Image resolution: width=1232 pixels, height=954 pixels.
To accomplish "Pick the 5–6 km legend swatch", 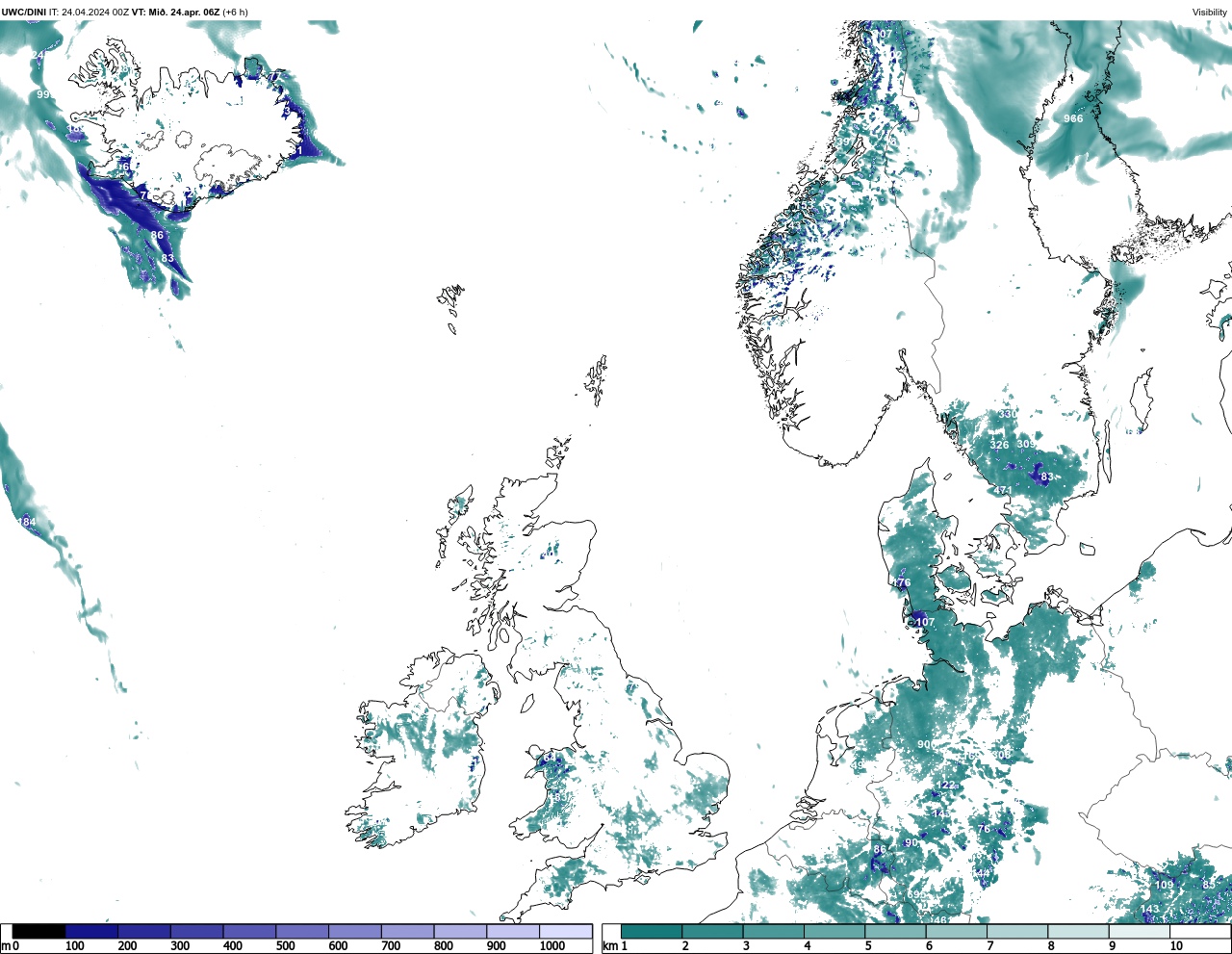I will (895, 932).
